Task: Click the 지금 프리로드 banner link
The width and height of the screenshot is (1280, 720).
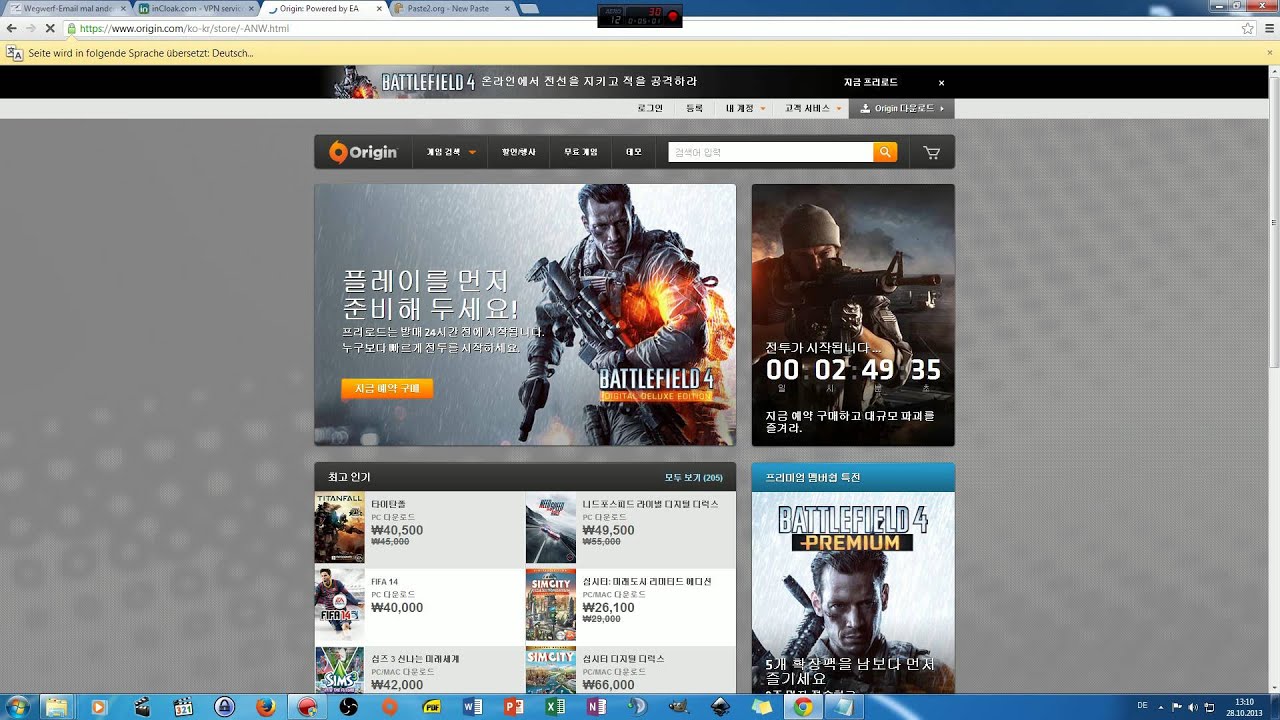Action: click(870, 82)
